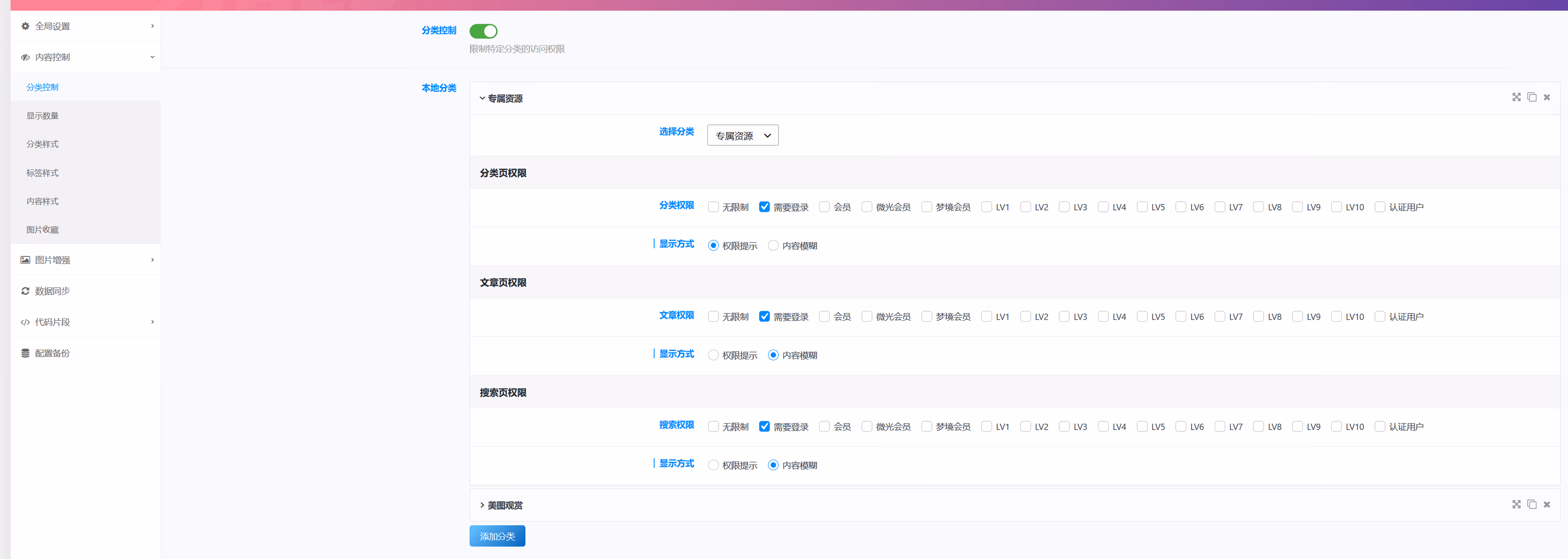Check 无限制 in the 搜索权限 row
1568x559 pixels.
pyautogui.click(x=713, y=426)
